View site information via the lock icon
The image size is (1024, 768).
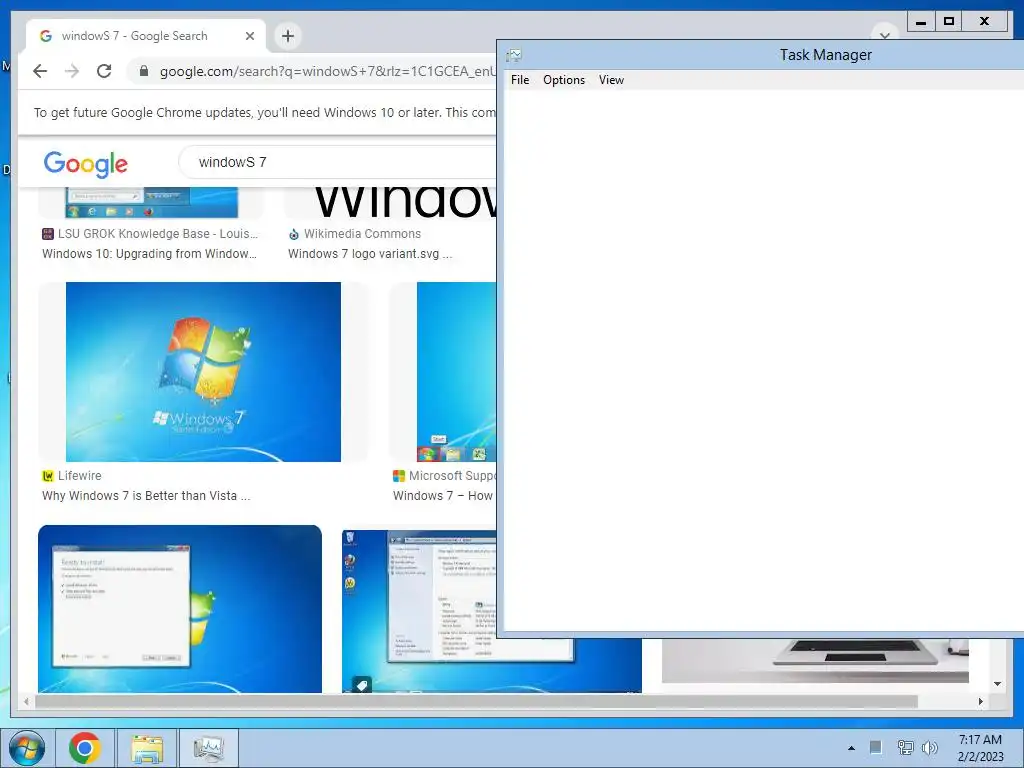144,71
